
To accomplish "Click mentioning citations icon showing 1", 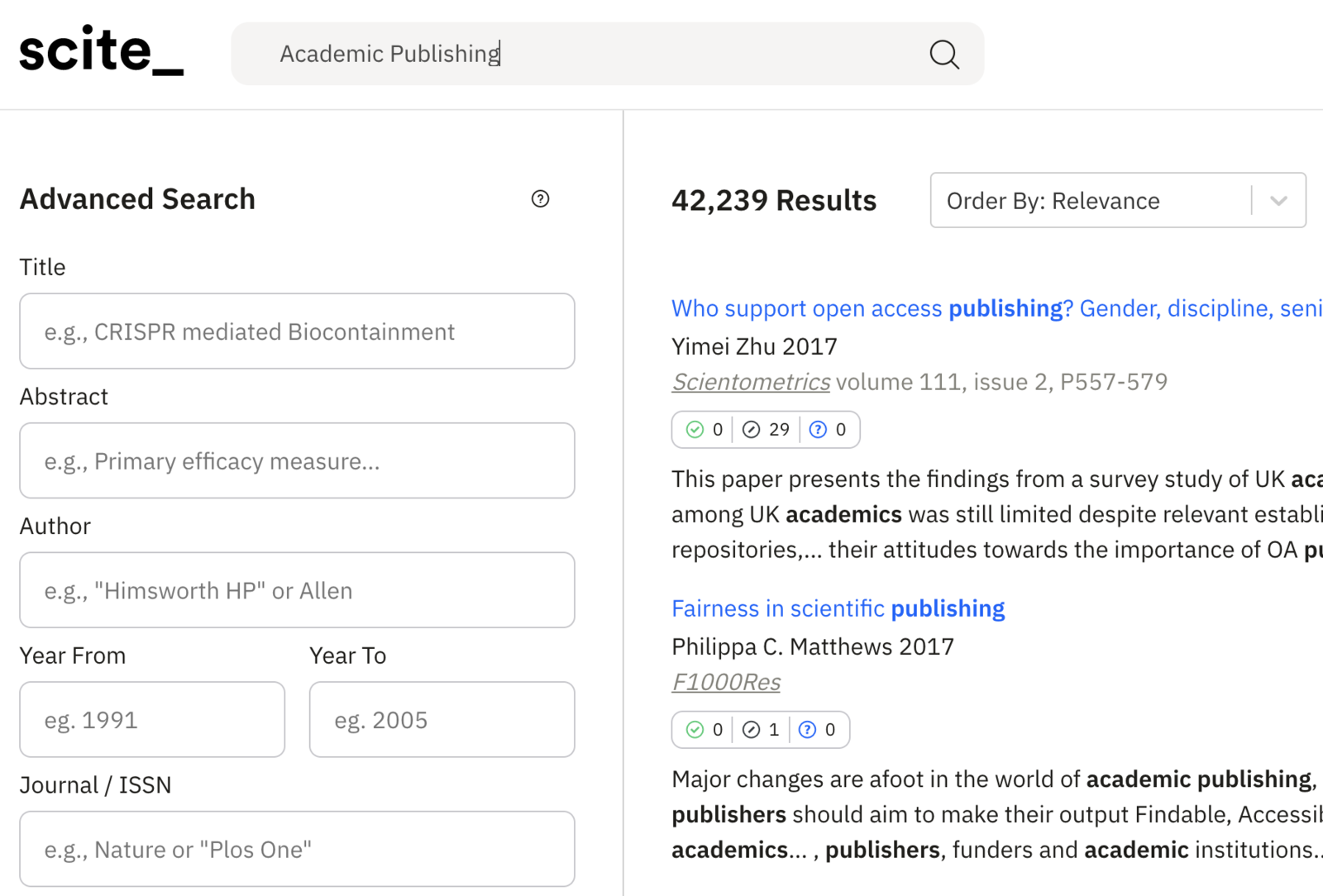I will point(751,730).
